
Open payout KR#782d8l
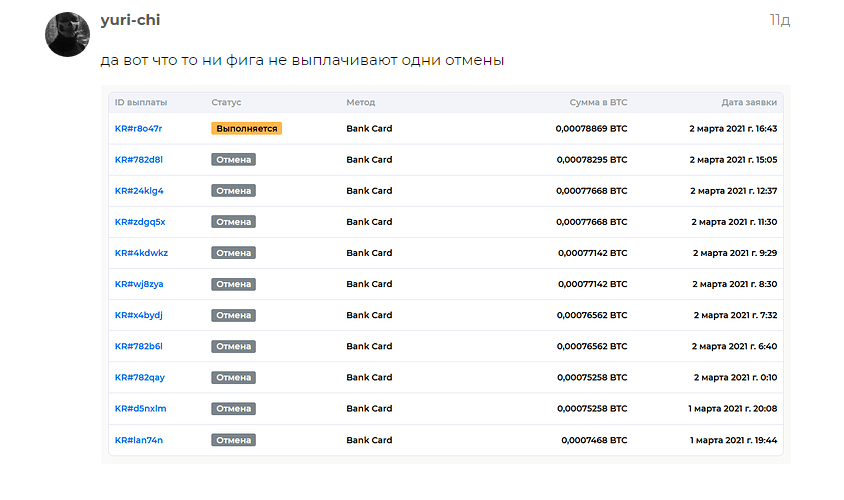[139, 160]
